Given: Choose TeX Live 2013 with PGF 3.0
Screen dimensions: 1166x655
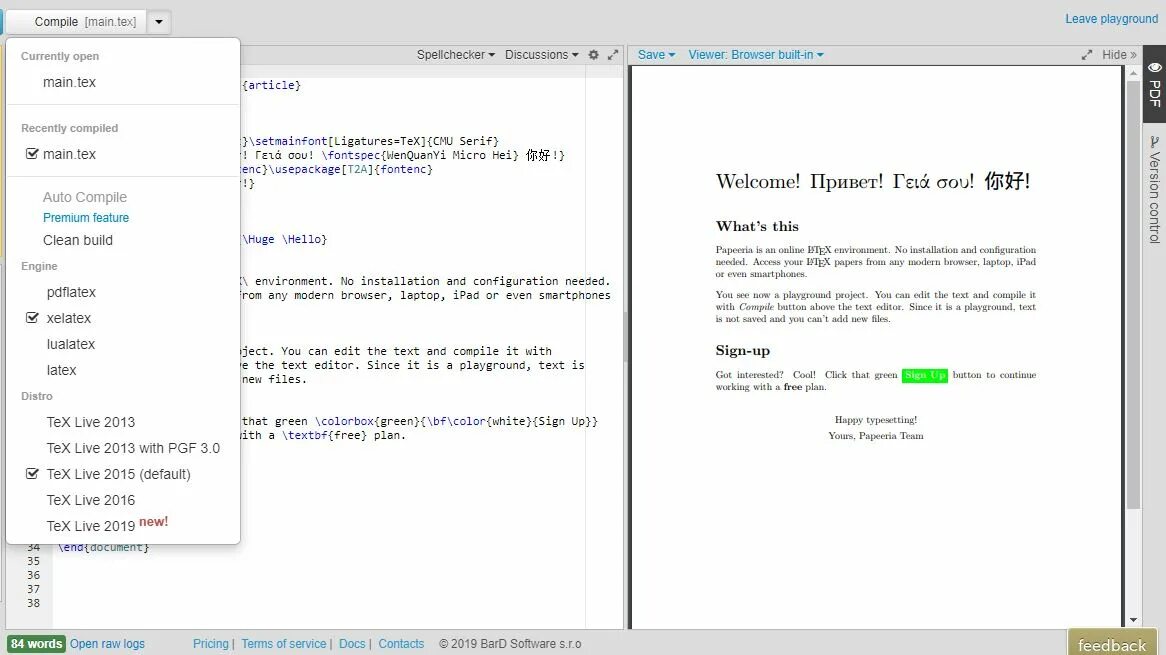Looking at the screenshot, I should tap(133, 448).
